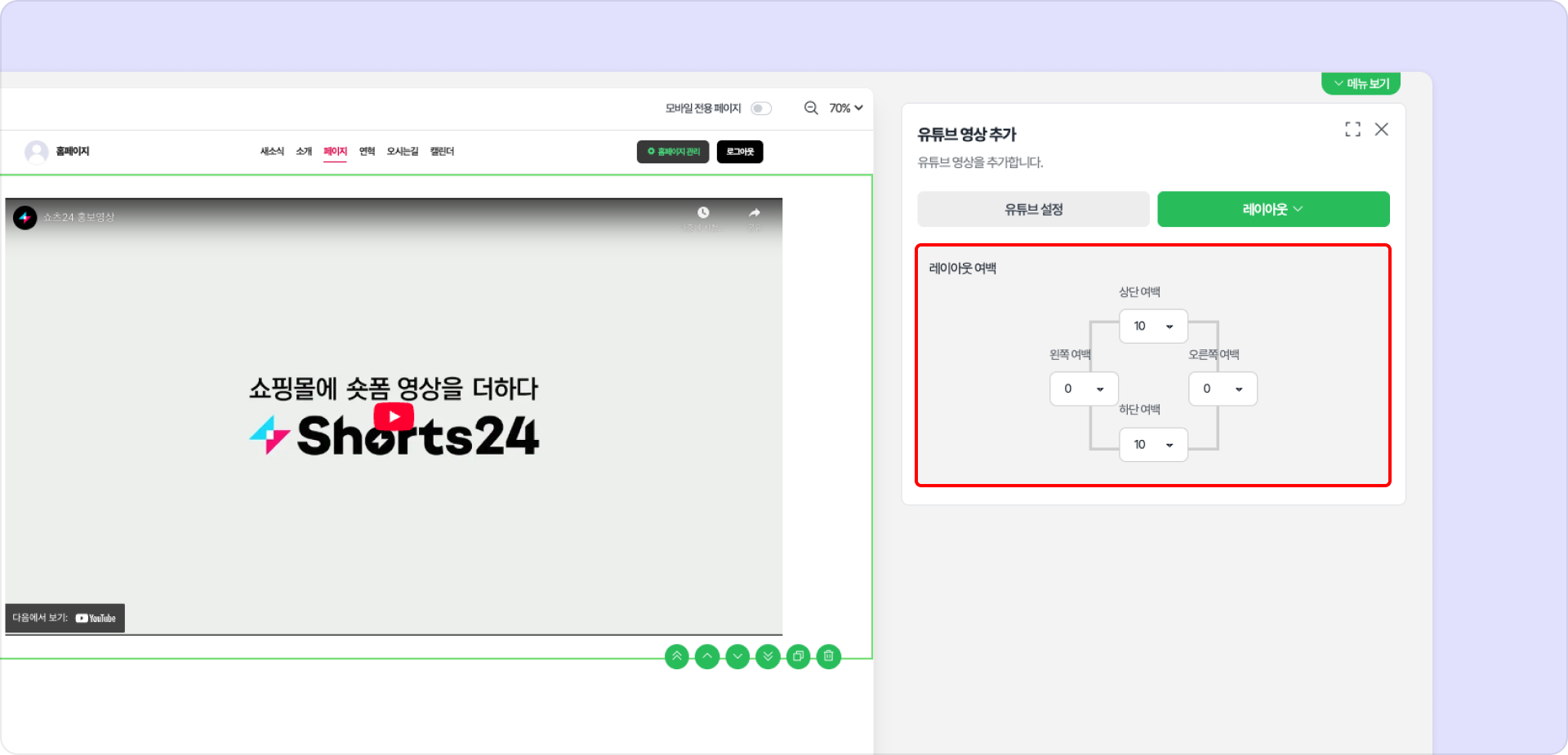Viewport: 1568px width, 755px height.
Task: Click the 쇼츠24 홍보영상 video title
Action: [x=78, y=217]
